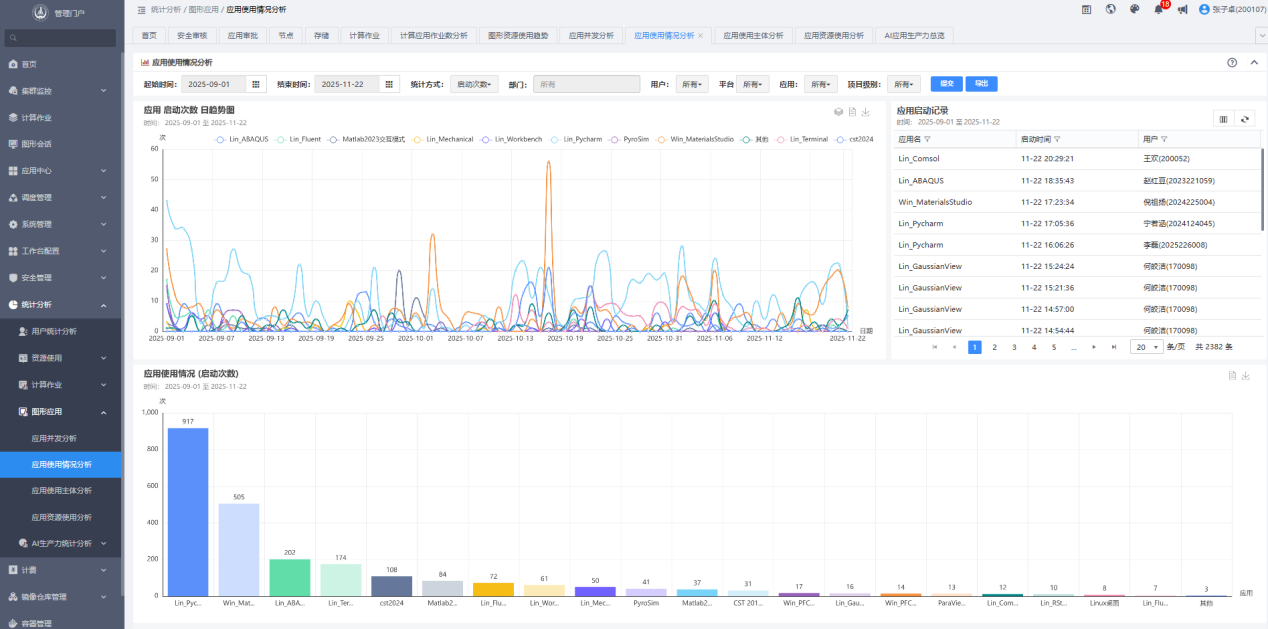Viewport: 1268px width, 629px height.
Task: Click the announcement megaphone icon
Action: coord(1182,9)
